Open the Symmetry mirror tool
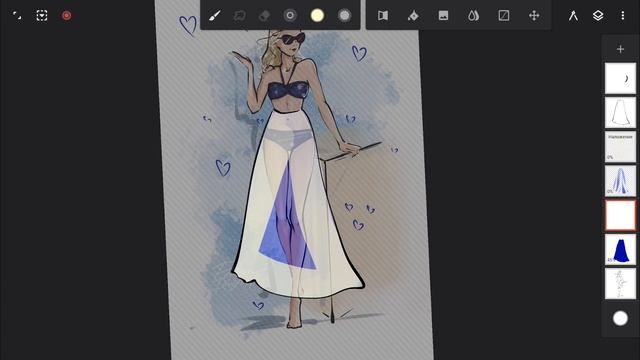640x360 pixels. click(383, 16)
